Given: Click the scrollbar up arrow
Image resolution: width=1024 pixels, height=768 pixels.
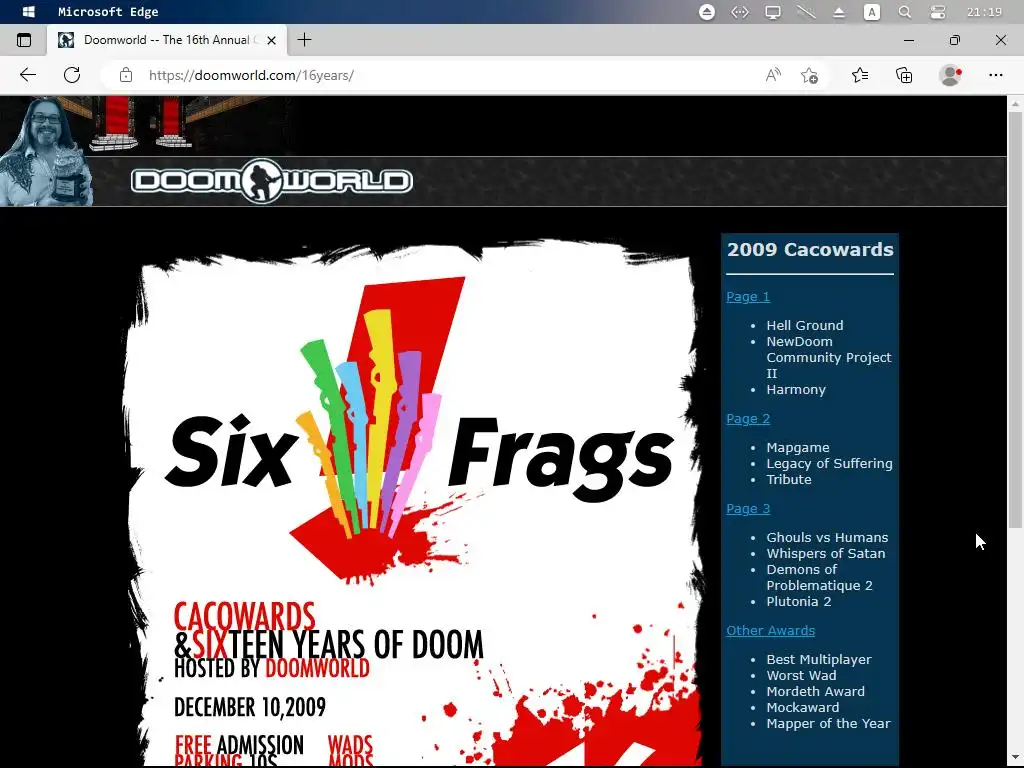Looking at the screenshot, I should pyautogui.click(x=1015, y=103).
